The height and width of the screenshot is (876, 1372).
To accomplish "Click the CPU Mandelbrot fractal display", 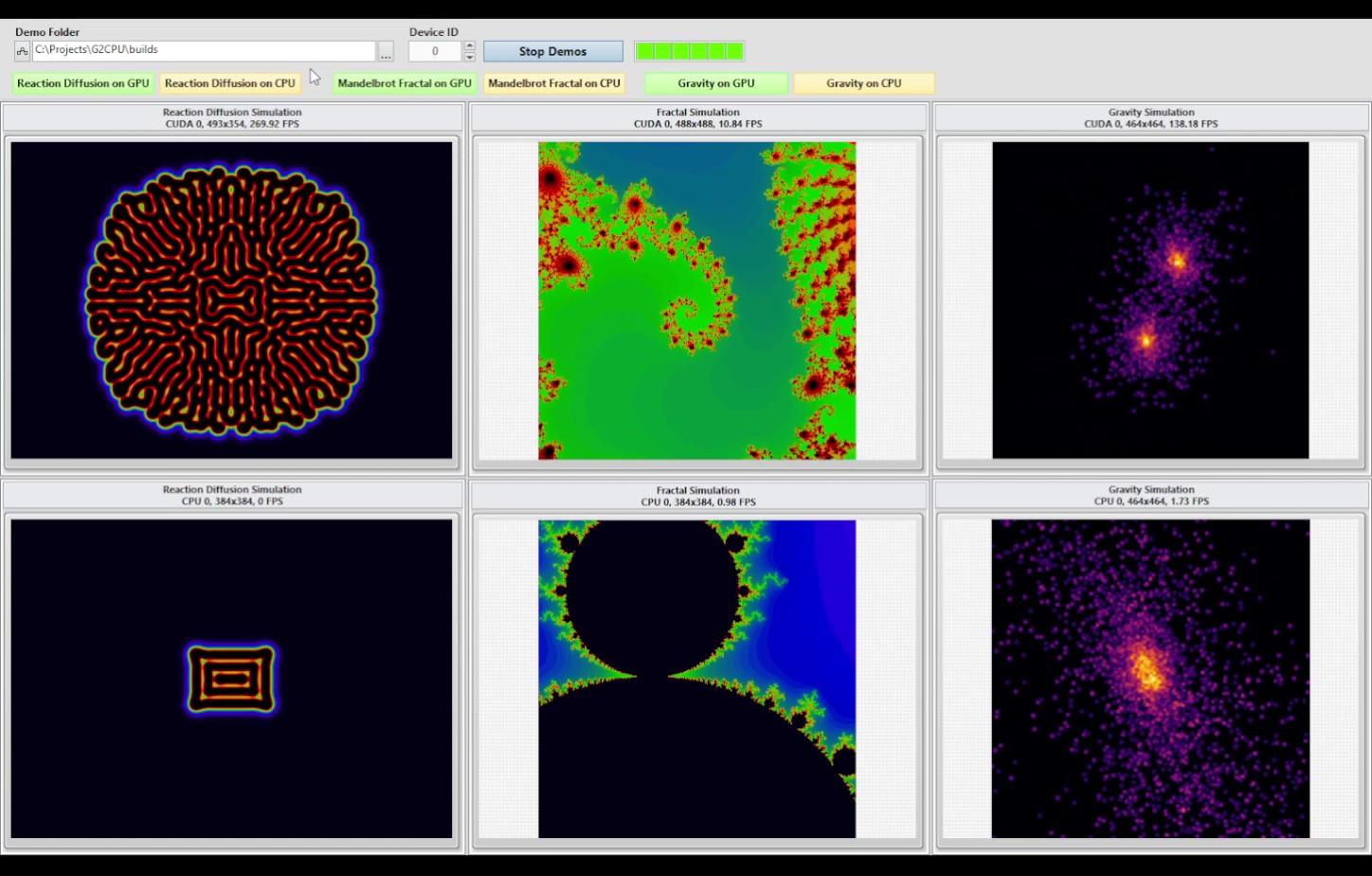I will point(697,679).
